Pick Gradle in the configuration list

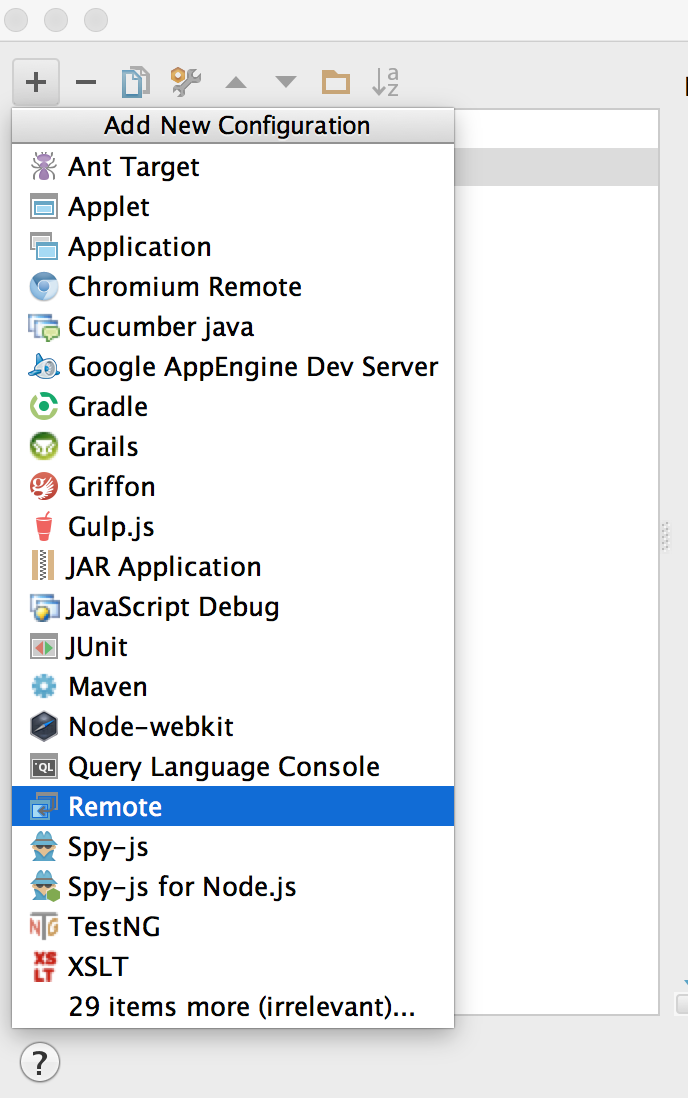coord(108,407)
